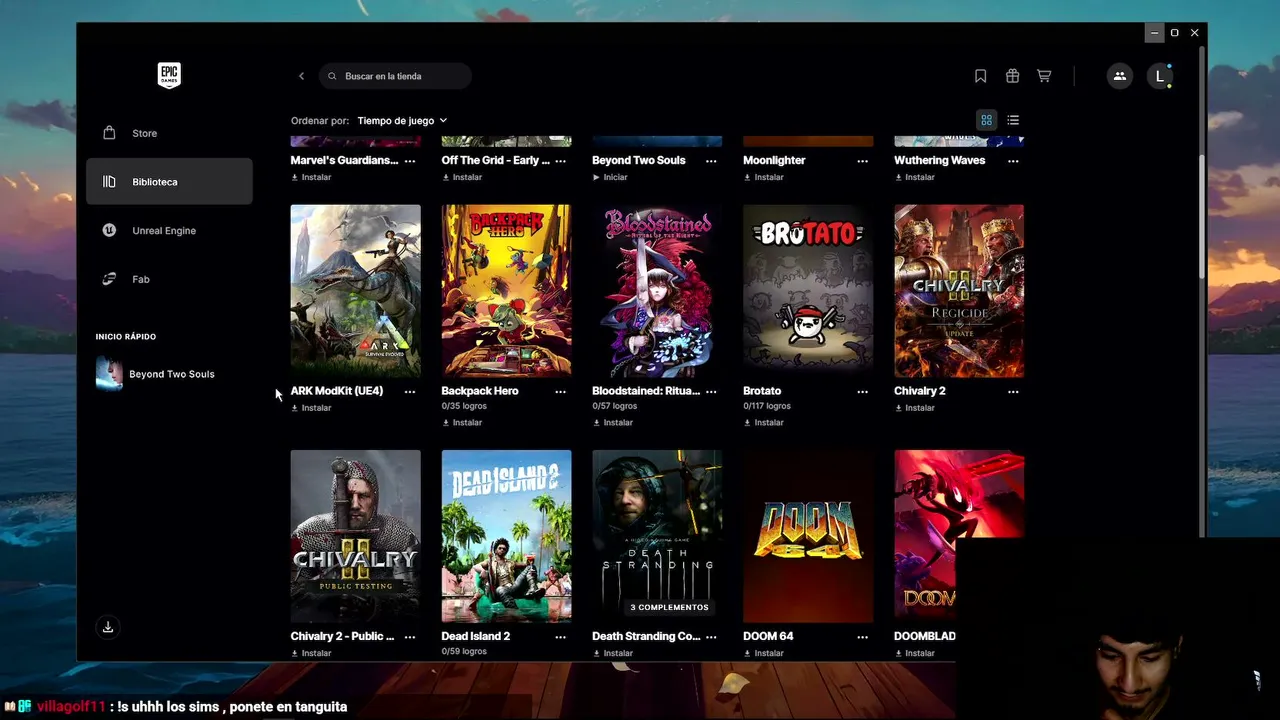The width and height of the screenshot is (1280, 720).
Task: Install Marvel's Guardians
Action: 311,177
